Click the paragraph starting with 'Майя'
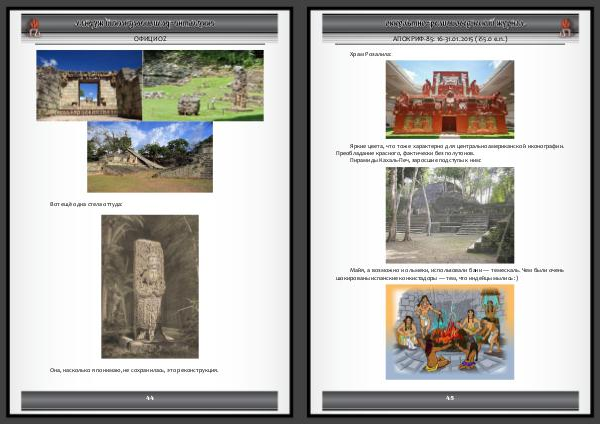The height and width of the screenshot is (424, 600). tap(449, 274)
